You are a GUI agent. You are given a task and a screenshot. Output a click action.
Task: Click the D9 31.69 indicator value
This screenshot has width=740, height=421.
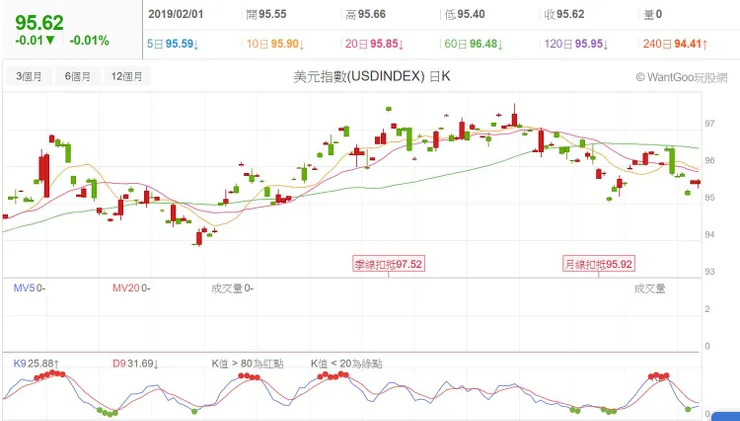[135, 363]
